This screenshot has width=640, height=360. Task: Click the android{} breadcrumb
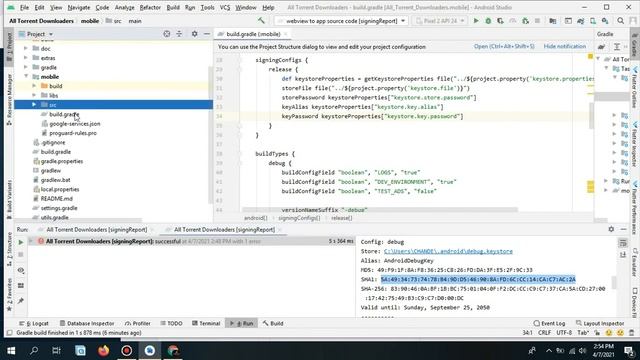coord(256,218)
